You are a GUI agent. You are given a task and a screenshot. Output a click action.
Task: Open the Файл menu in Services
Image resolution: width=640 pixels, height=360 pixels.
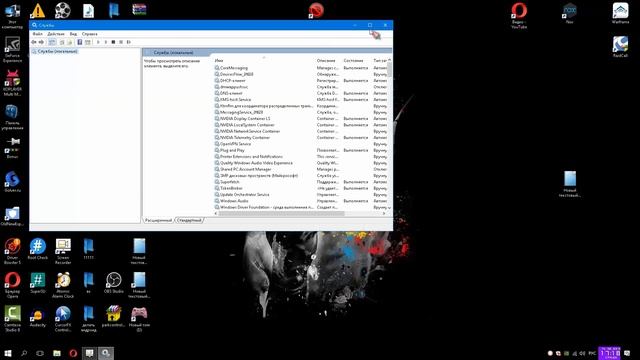(x=38, y=34)
